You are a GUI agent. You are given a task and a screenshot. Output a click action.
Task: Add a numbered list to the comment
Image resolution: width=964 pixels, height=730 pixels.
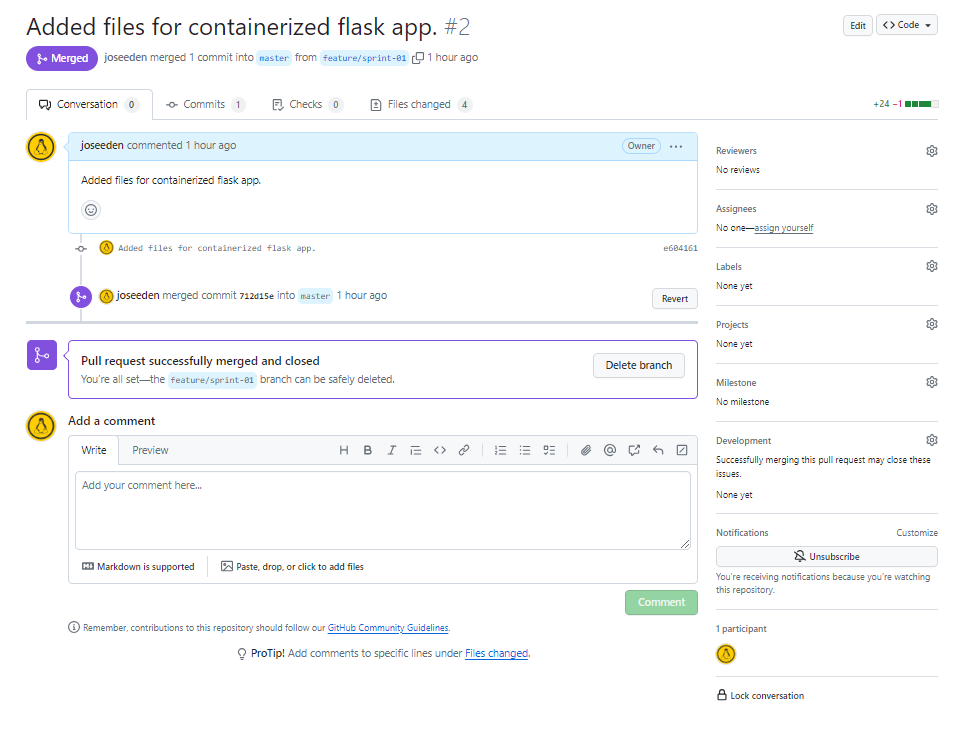click(500, 450)
